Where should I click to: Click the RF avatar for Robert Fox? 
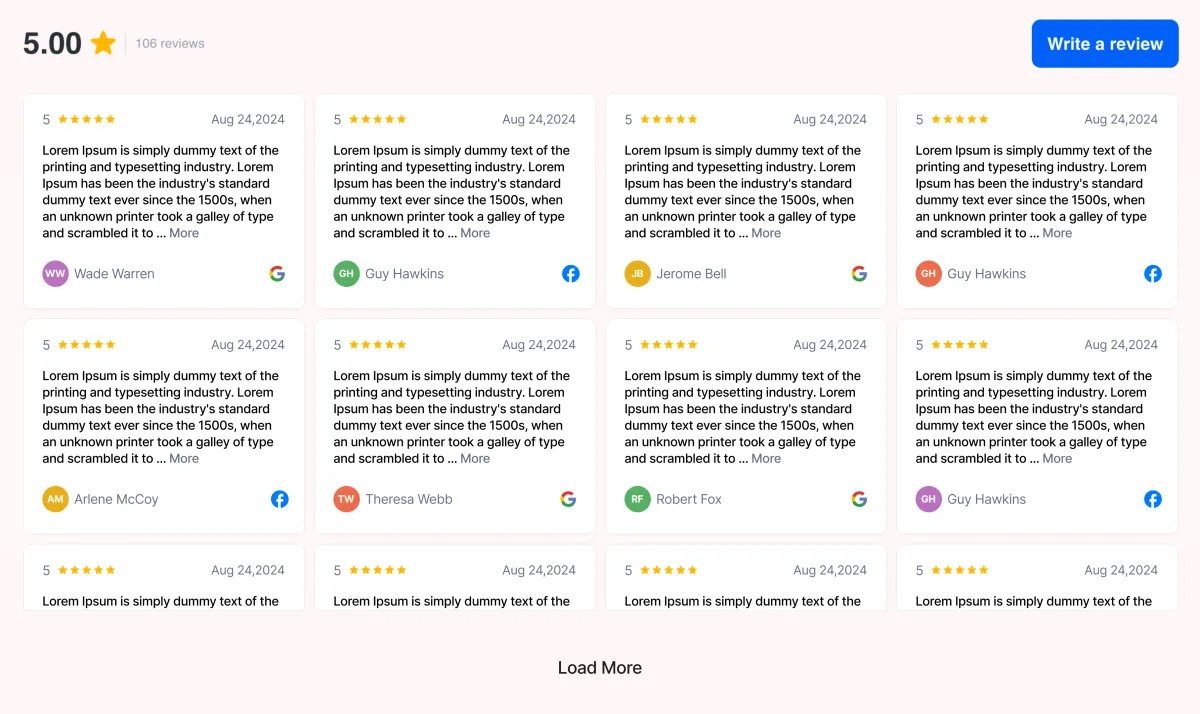coord(637,499)
